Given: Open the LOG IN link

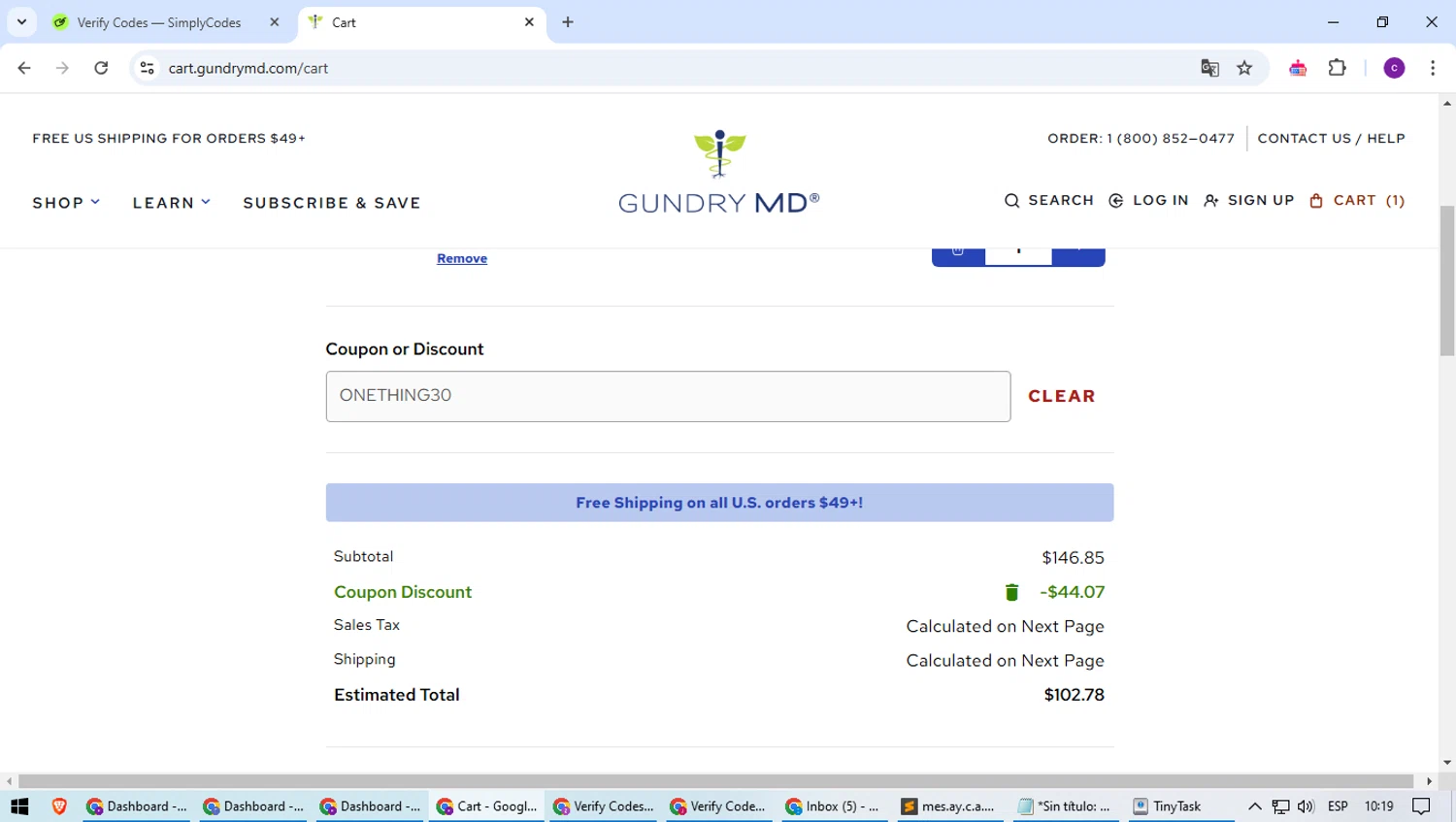Looking at the screenshot, I should [x=1148, y=201].
